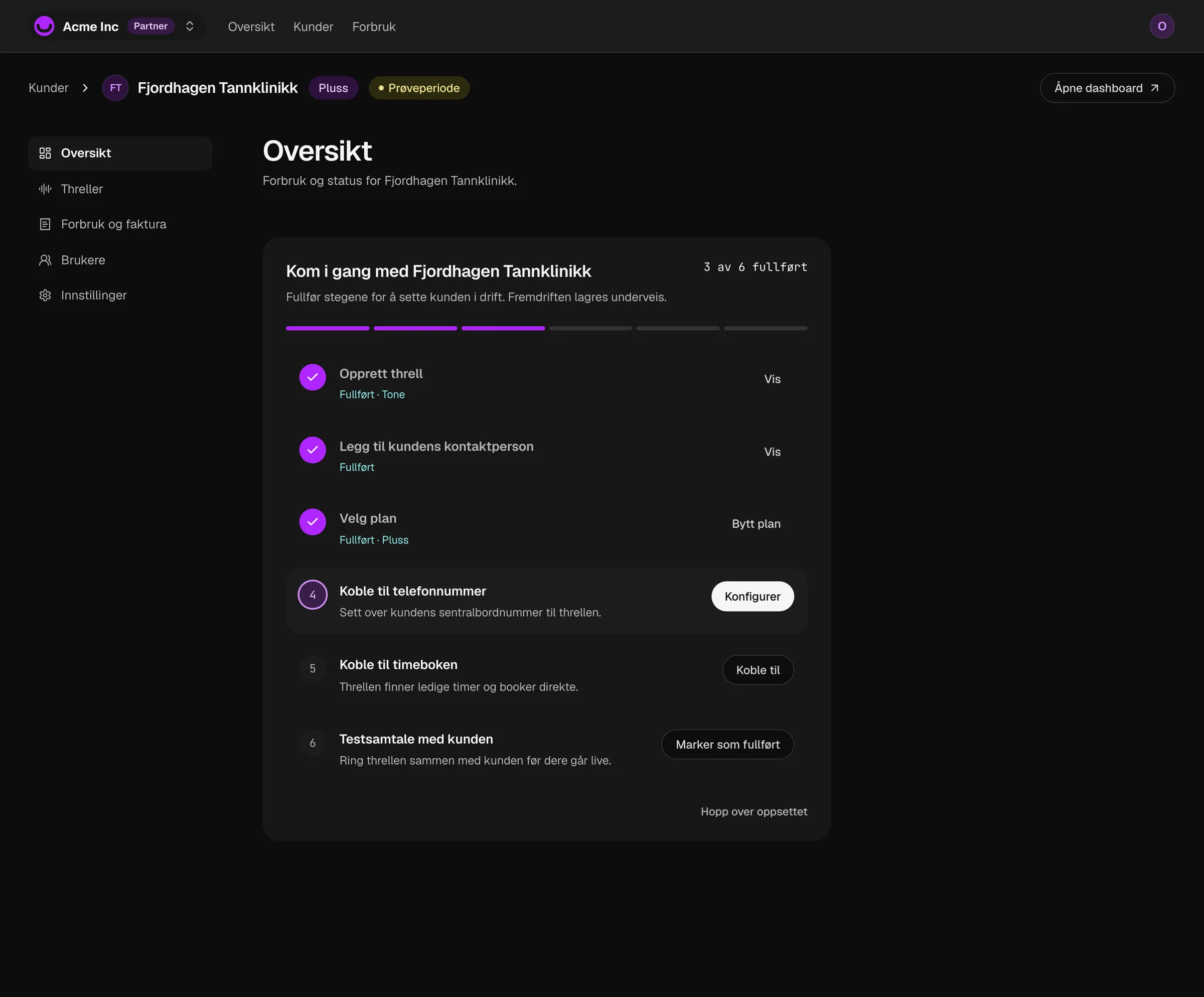The height and width of the screenshot is (997, 1204).
Task: Click Vis for kundens kontaktperson step
Action: coord(772,452)
